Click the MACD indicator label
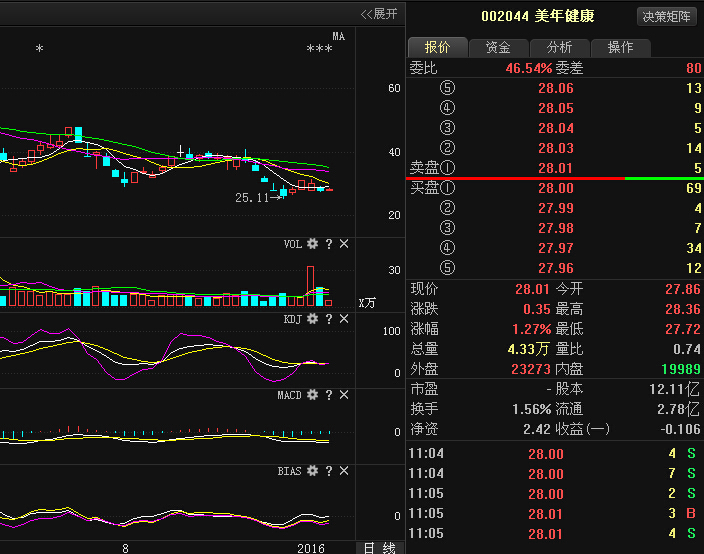Screen dimensions: 704x554 pyautogui.click(x=289, y=395)
